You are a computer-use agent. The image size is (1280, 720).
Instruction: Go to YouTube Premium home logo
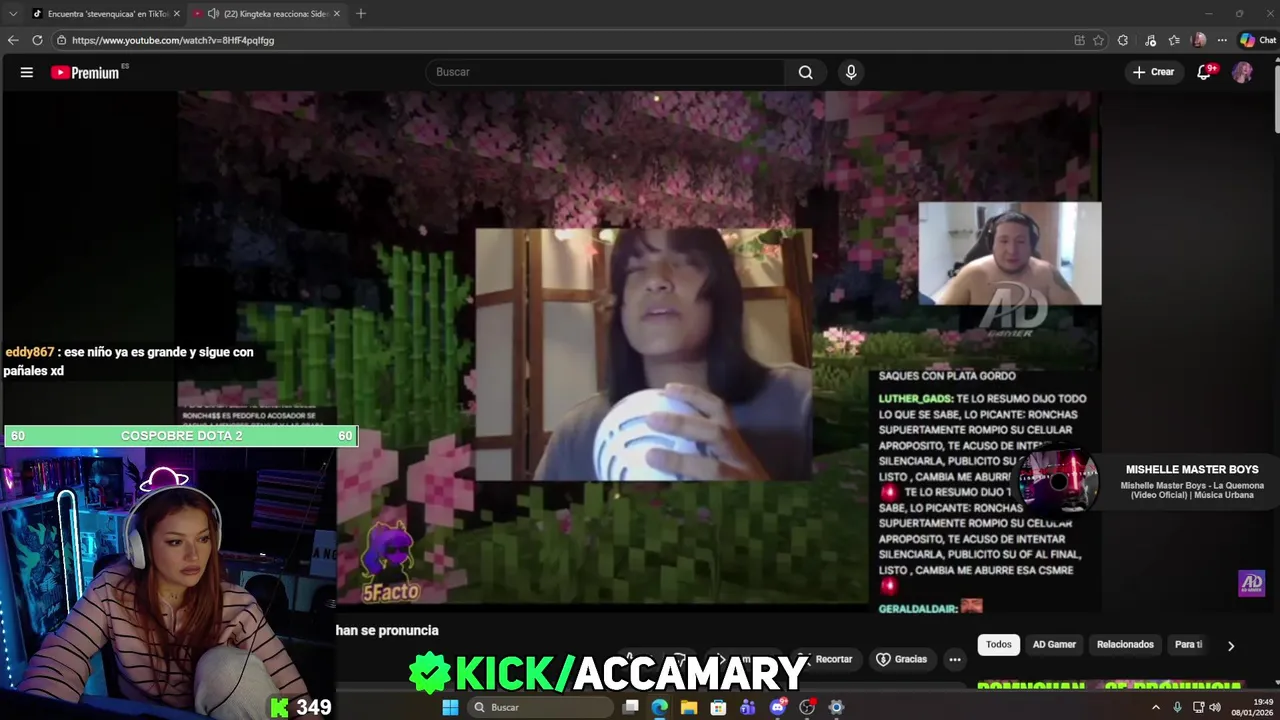[x=85, y=72]
